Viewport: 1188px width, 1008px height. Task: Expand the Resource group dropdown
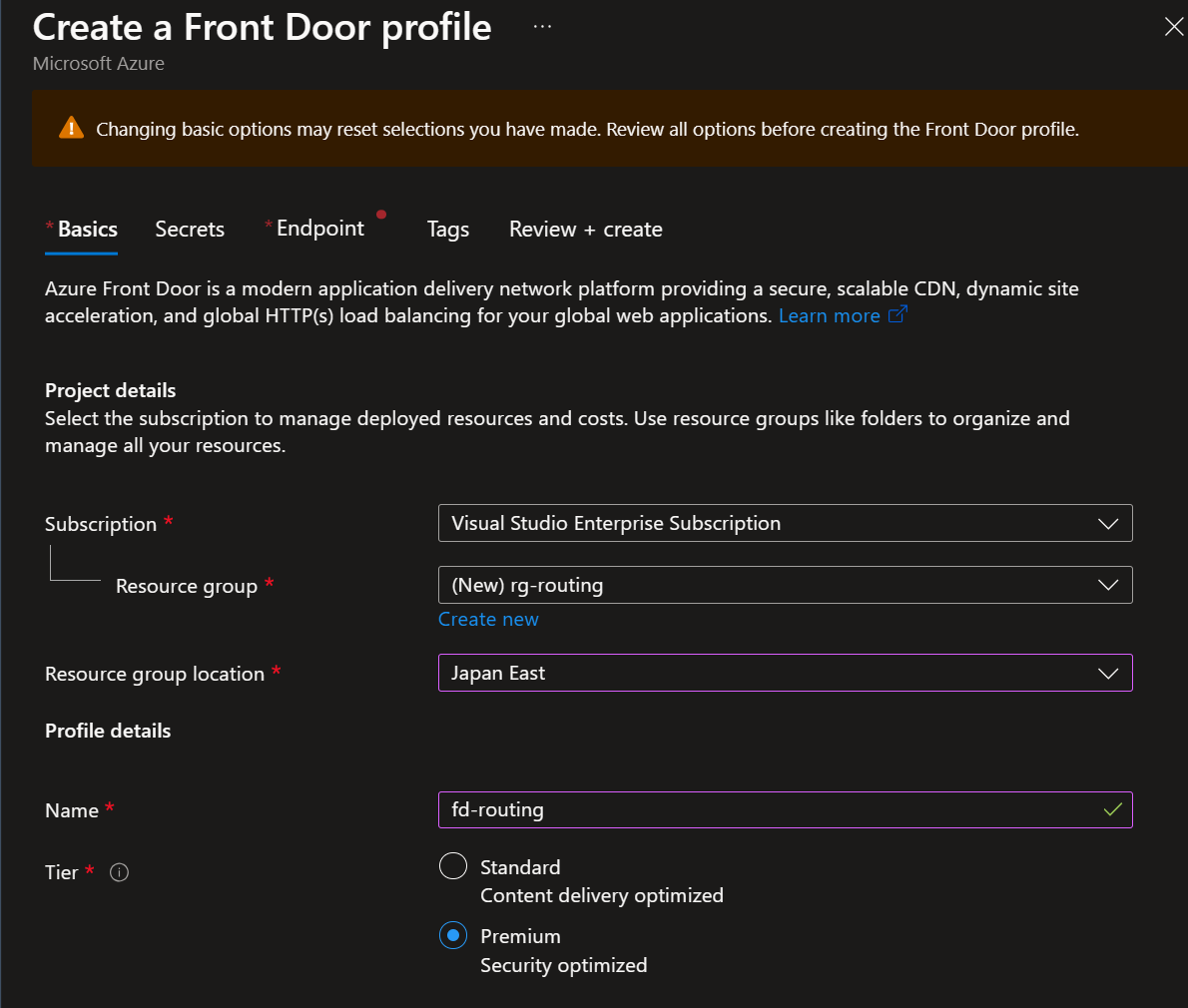tap(785, 585)
